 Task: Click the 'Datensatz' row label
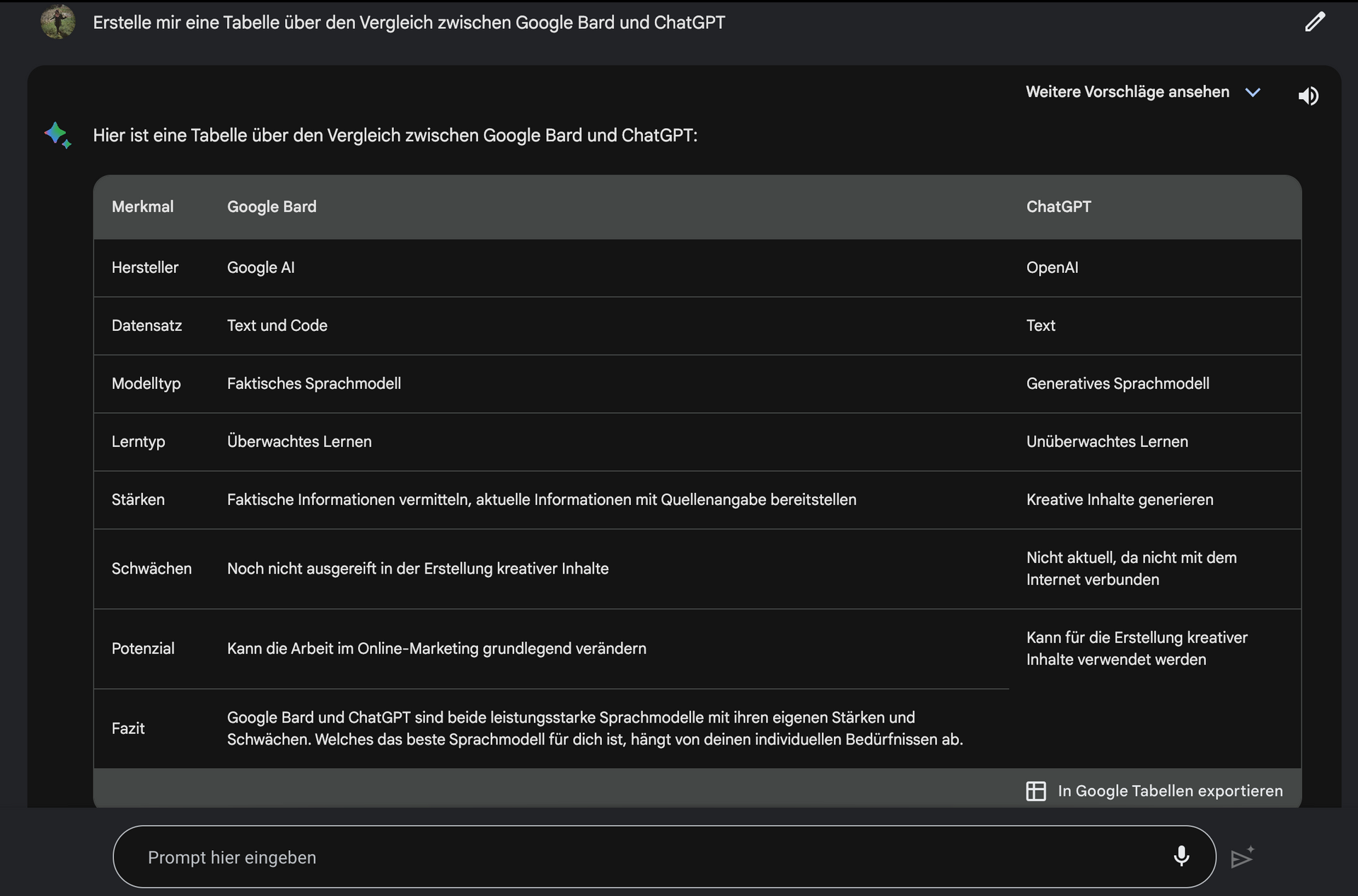coord(146,325)
